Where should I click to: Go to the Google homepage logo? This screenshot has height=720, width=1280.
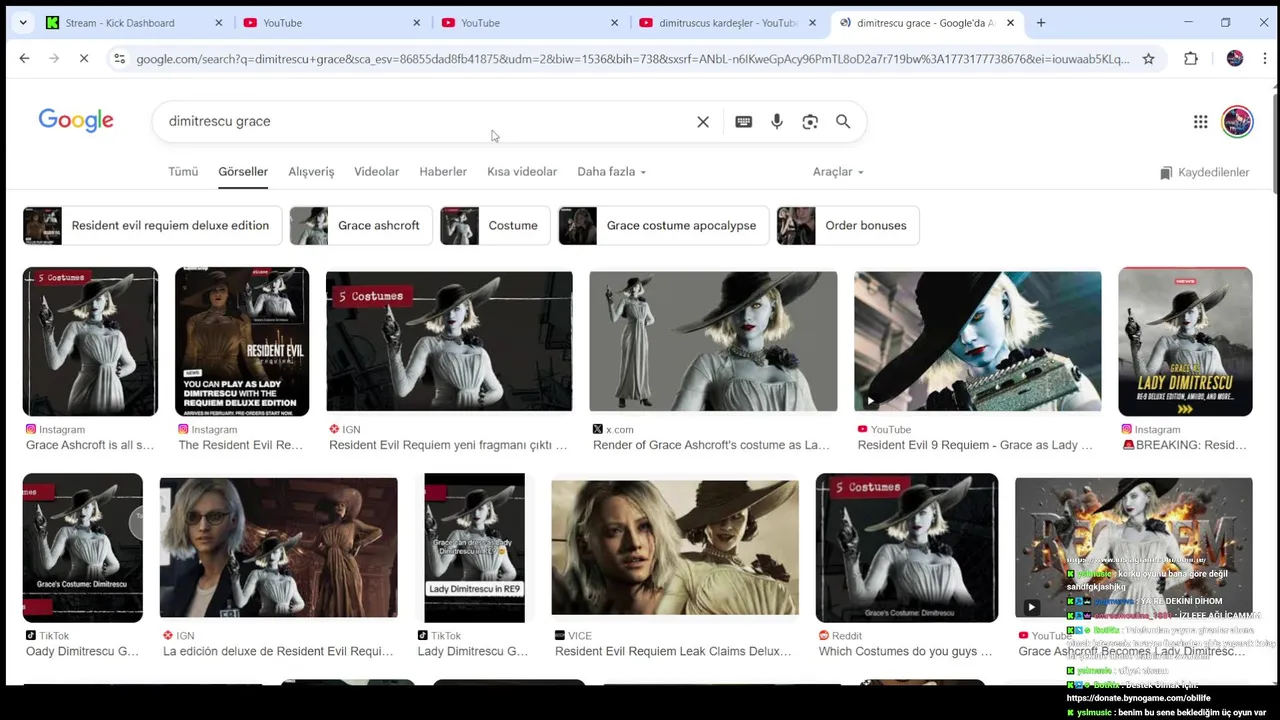tap(76, 121)
